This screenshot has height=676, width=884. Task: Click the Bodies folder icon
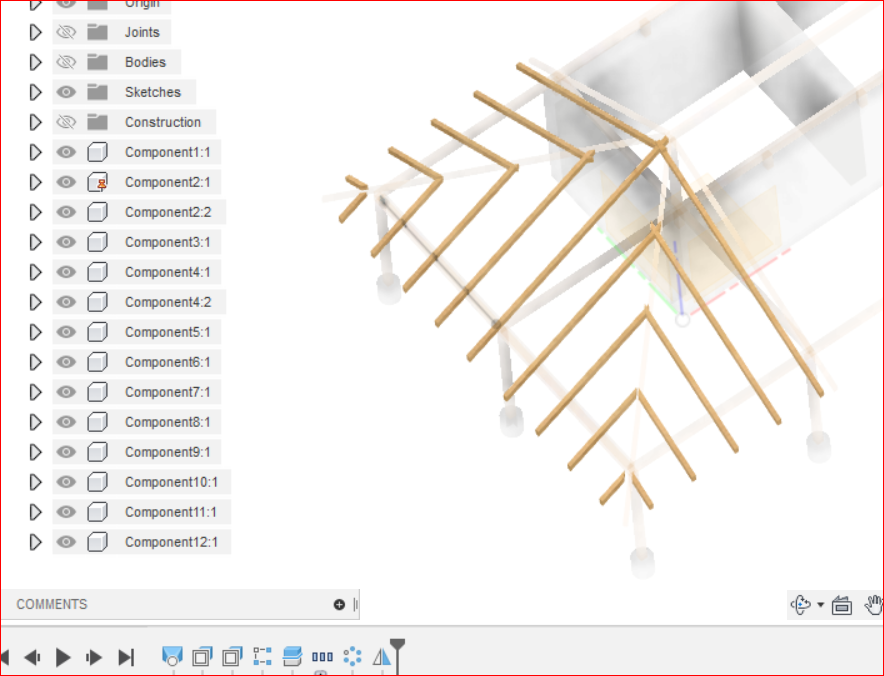pos(98,62)
